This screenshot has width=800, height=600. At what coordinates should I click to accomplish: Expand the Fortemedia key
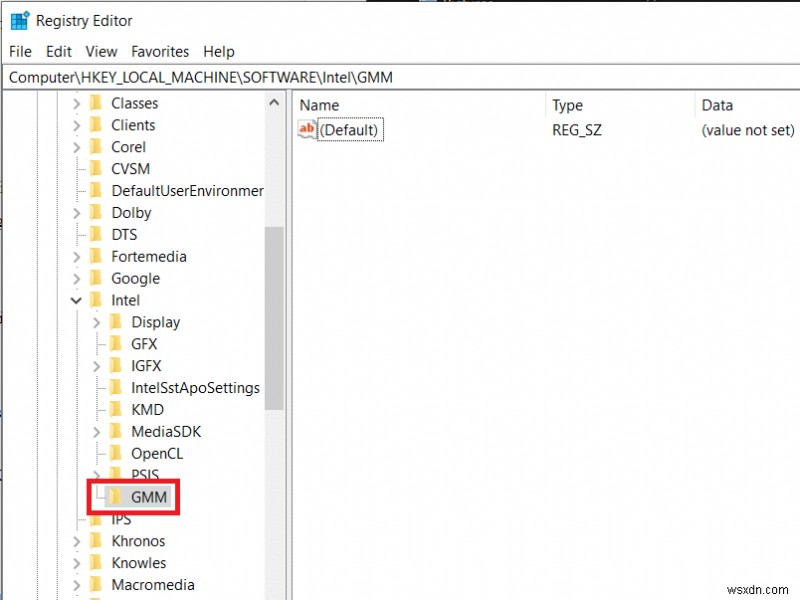[77, 257]
